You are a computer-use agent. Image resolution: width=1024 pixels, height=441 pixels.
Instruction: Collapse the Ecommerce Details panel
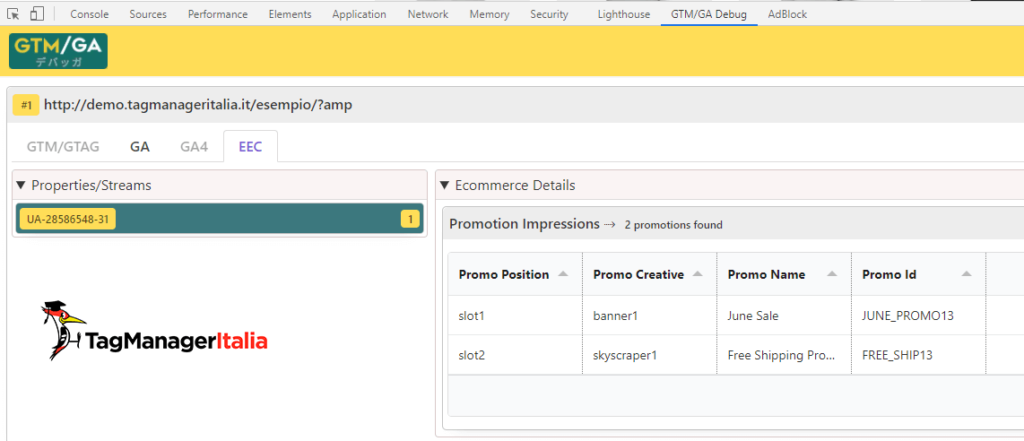coord(445,185)
